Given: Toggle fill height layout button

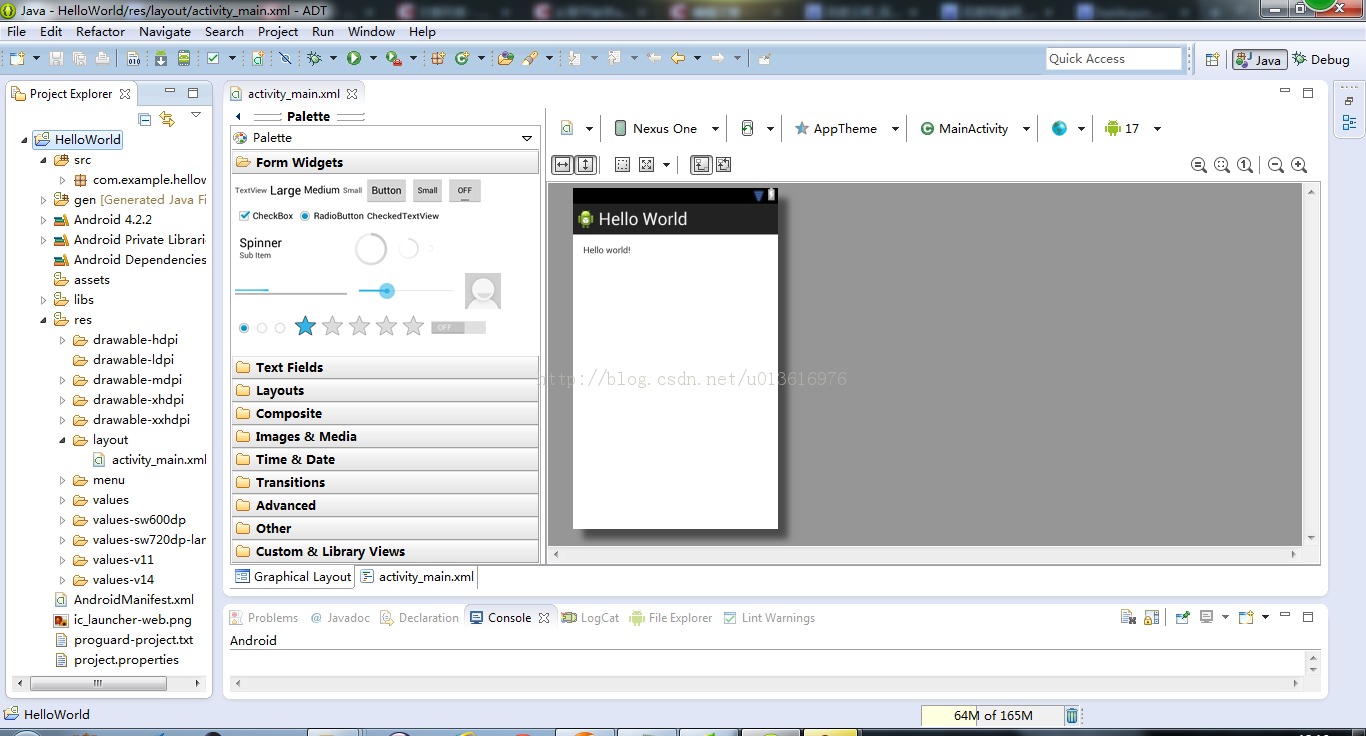Looking at the screenshot, I should (x=586, y=165).
